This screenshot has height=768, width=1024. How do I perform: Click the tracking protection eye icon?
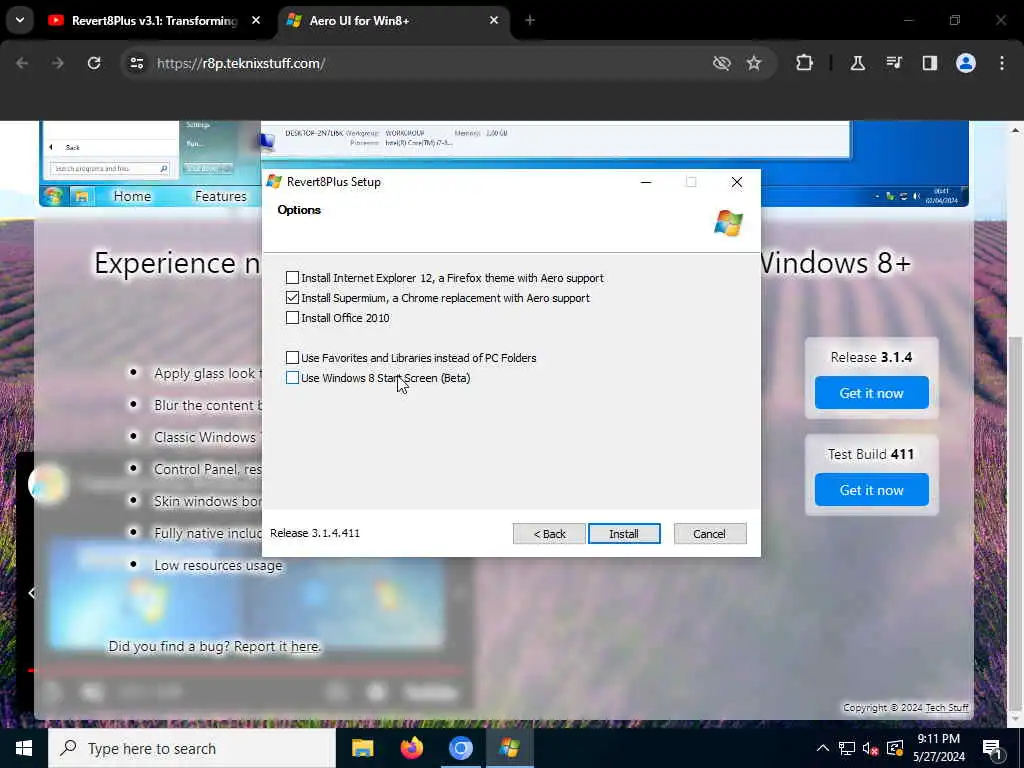point(722,63)
